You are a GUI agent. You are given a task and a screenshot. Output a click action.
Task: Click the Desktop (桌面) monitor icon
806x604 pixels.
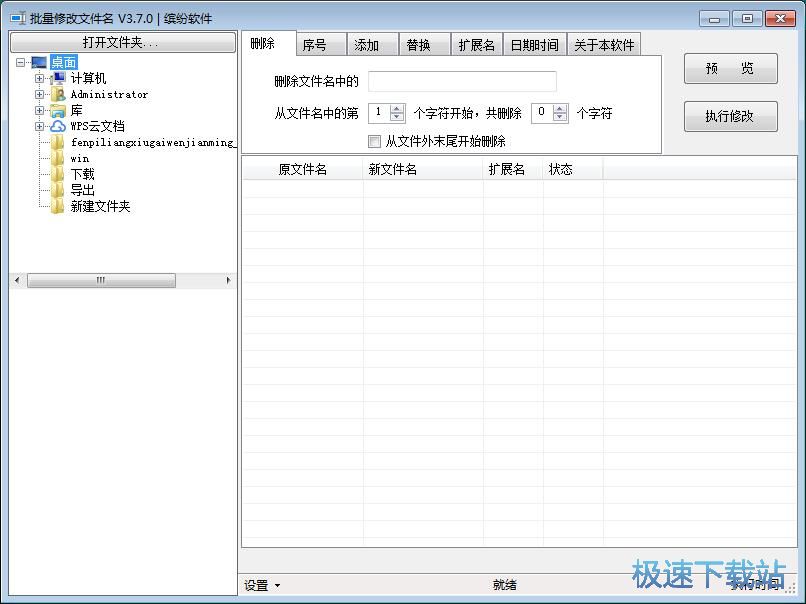tap(39, 63)
